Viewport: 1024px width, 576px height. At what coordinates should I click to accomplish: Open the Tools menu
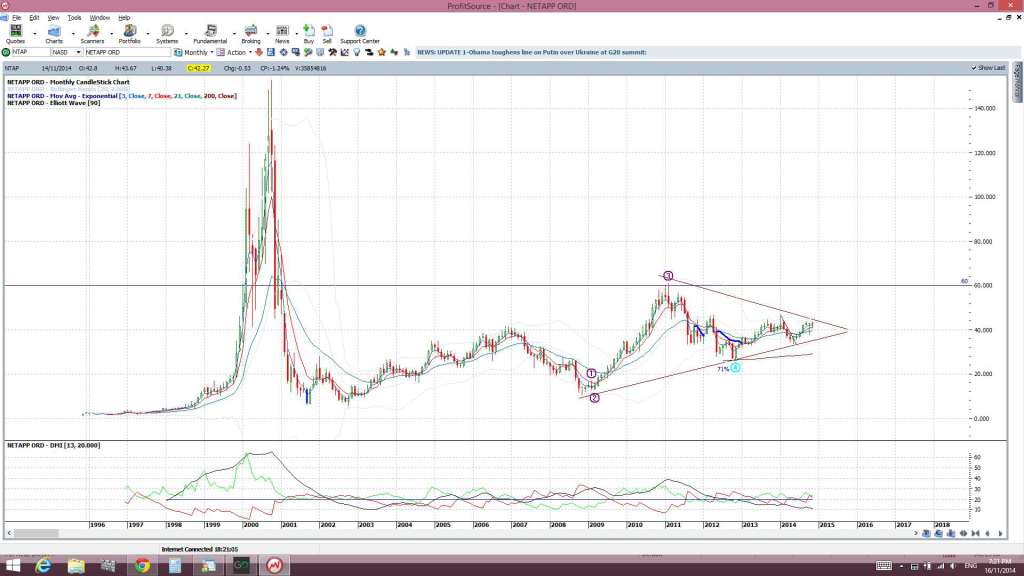coord(74,18)
